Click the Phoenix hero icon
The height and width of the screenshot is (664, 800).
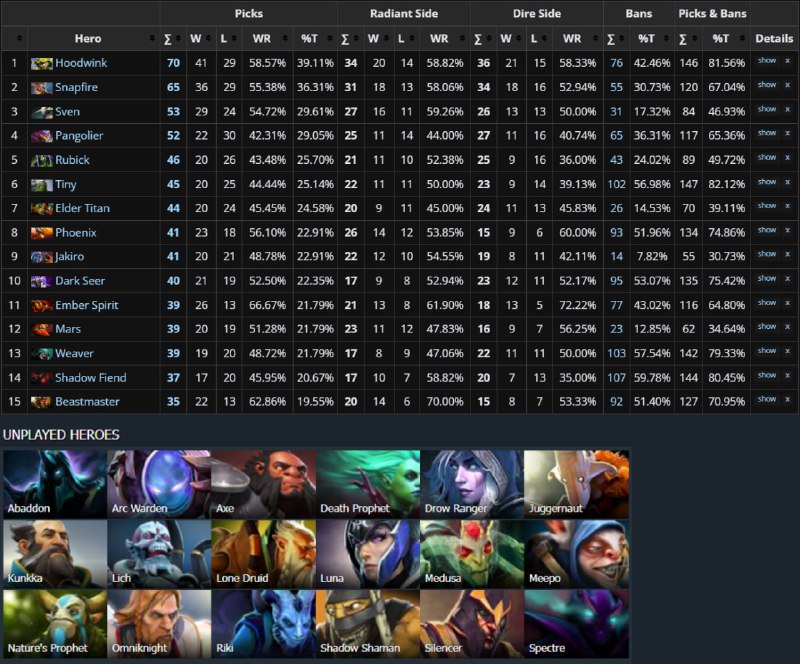click(41, 233)
